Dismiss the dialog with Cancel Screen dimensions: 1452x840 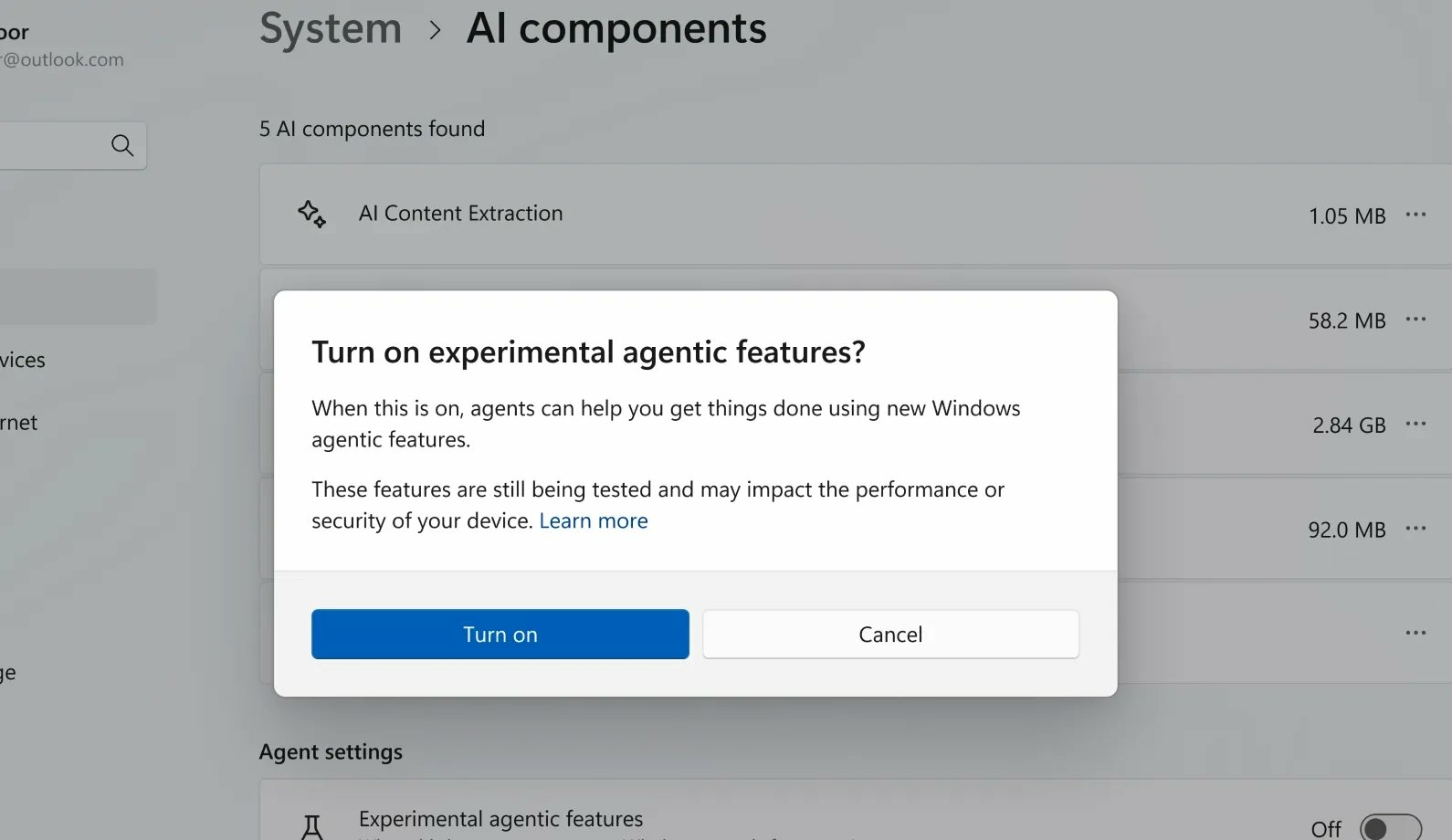point(890,634)
